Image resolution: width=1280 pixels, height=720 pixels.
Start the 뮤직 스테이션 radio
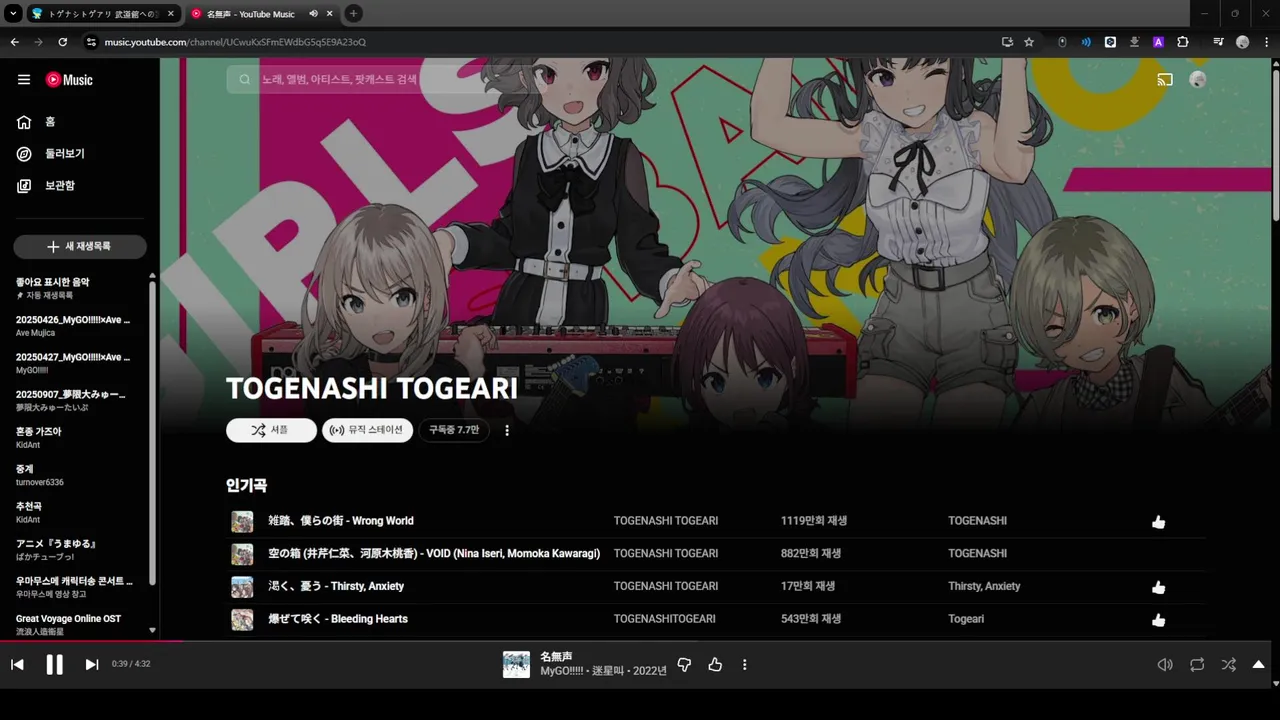click(367, 430)
